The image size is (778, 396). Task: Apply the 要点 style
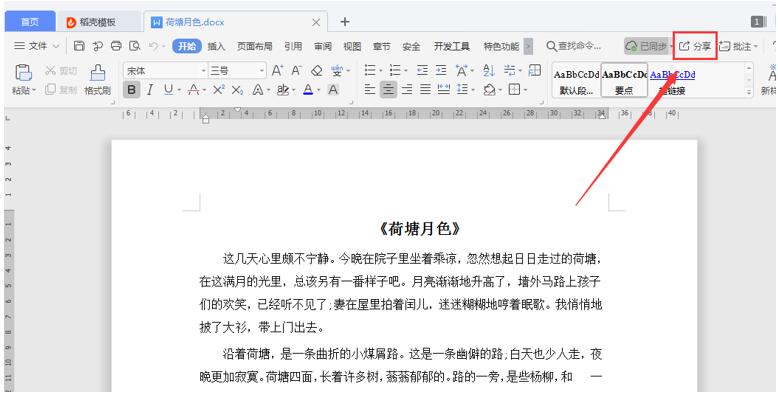tap(624, 79)
